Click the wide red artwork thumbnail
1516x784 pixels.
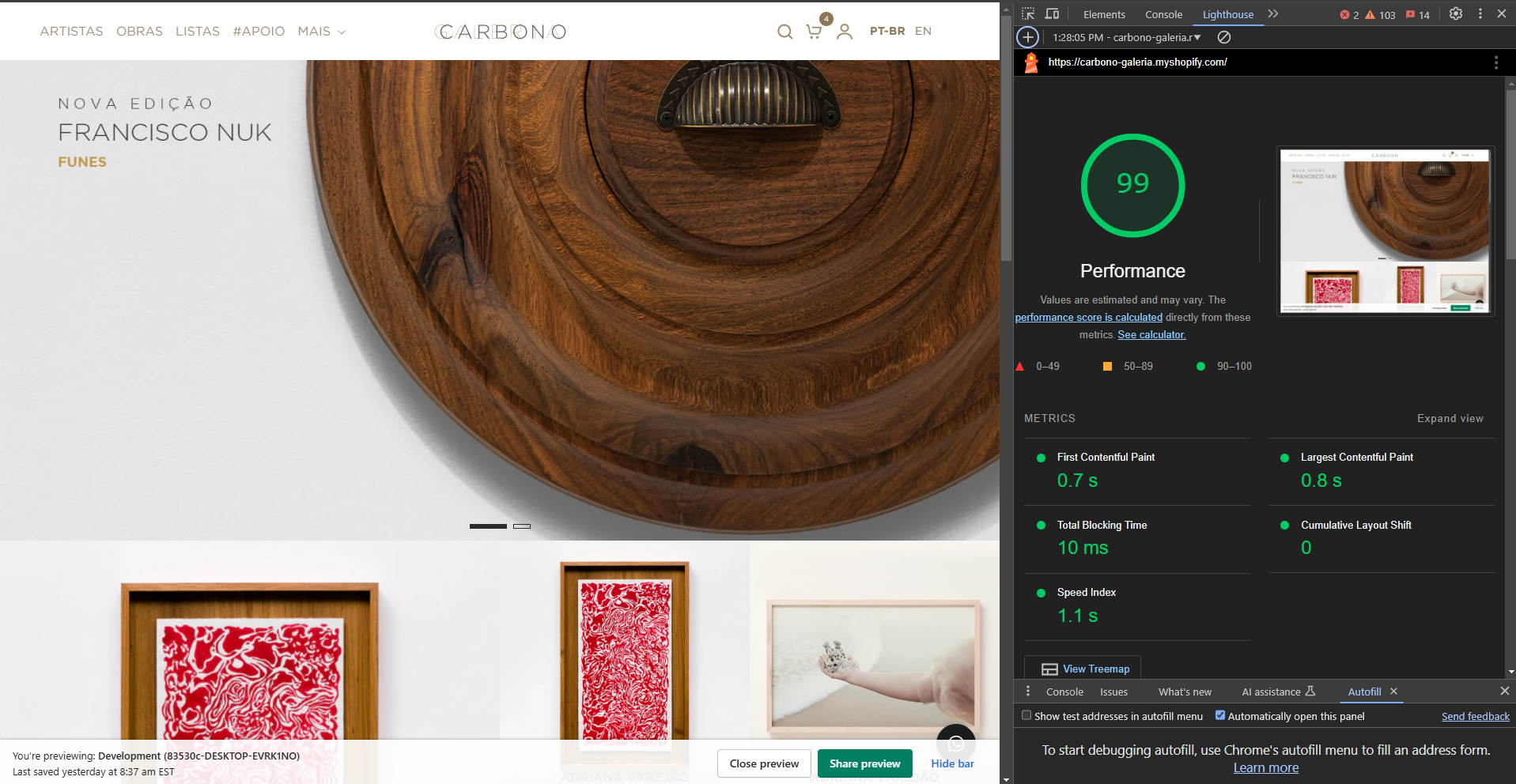coord(249,662)
